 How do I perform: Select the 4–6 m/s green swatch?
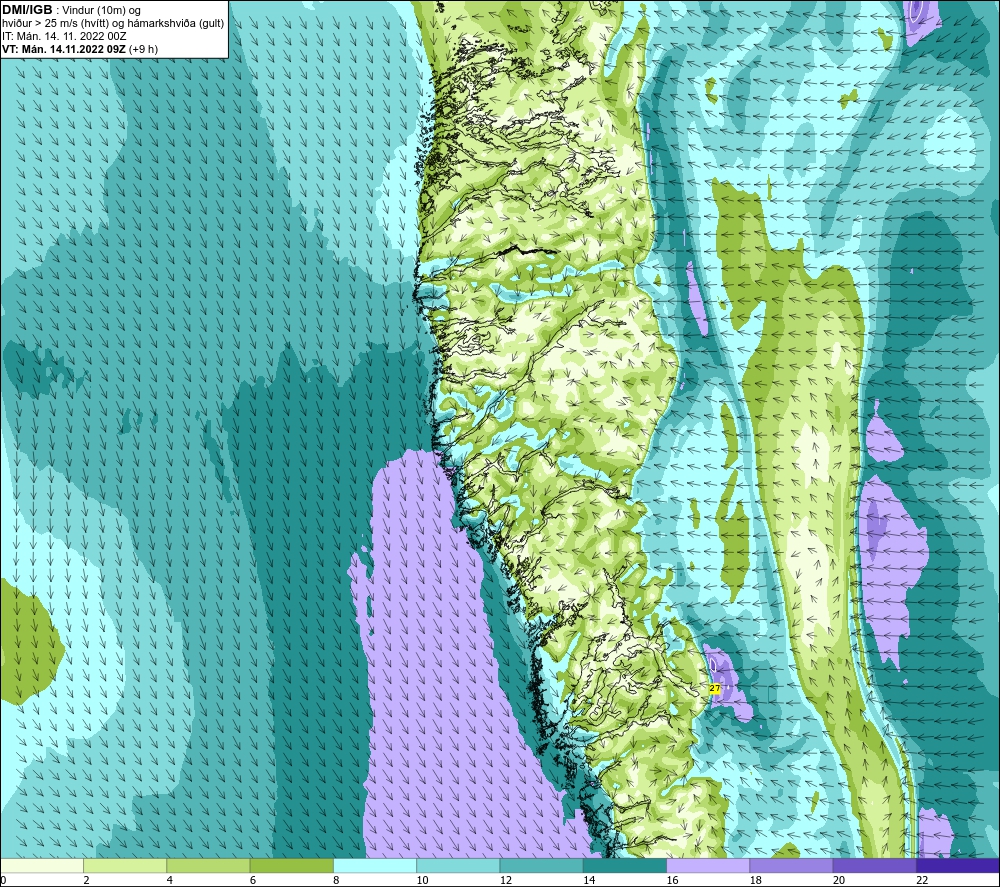pos(208,865)
